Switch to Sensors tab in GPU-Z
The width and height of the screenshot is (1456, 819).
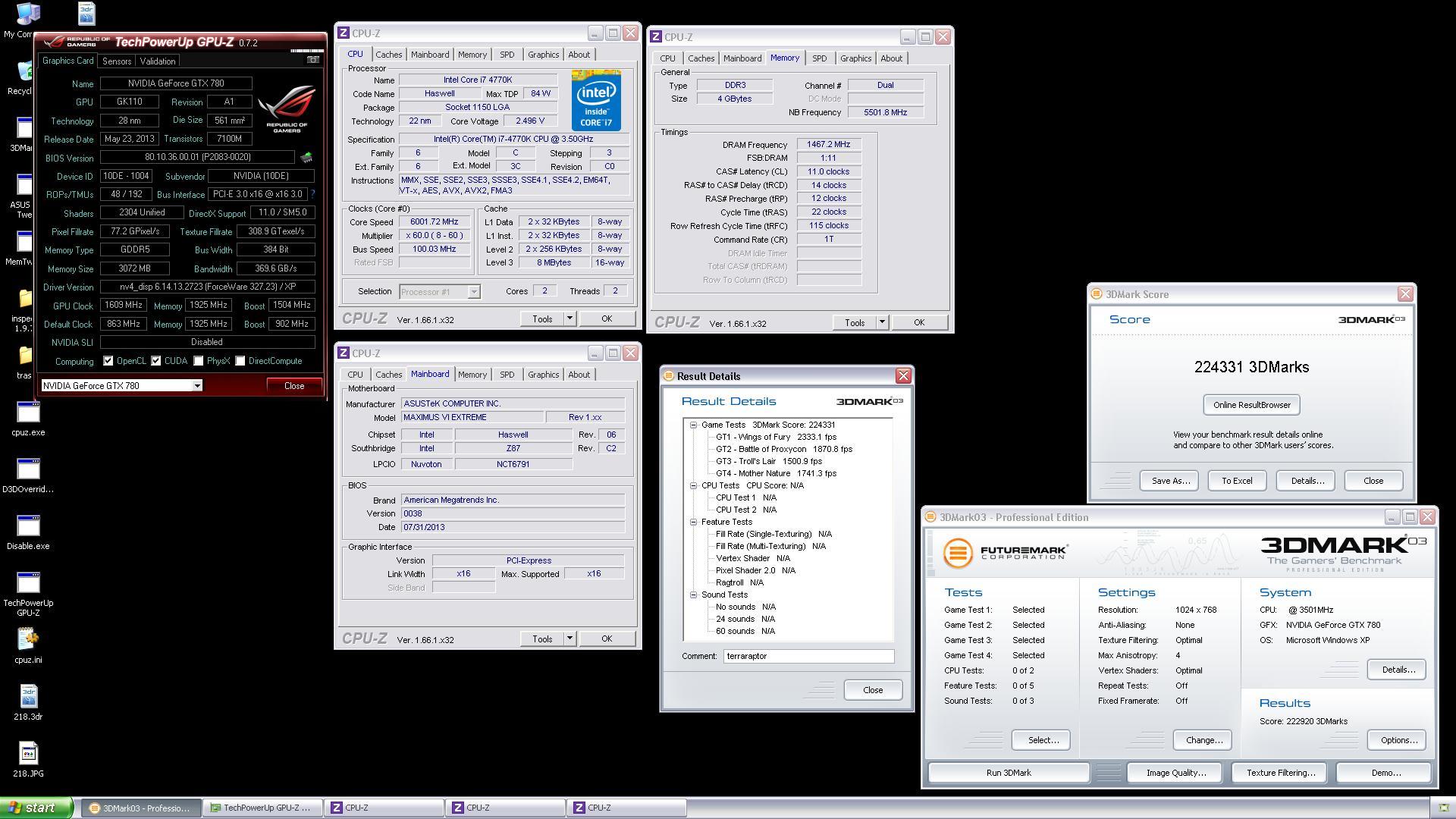[x=117, y=61]
